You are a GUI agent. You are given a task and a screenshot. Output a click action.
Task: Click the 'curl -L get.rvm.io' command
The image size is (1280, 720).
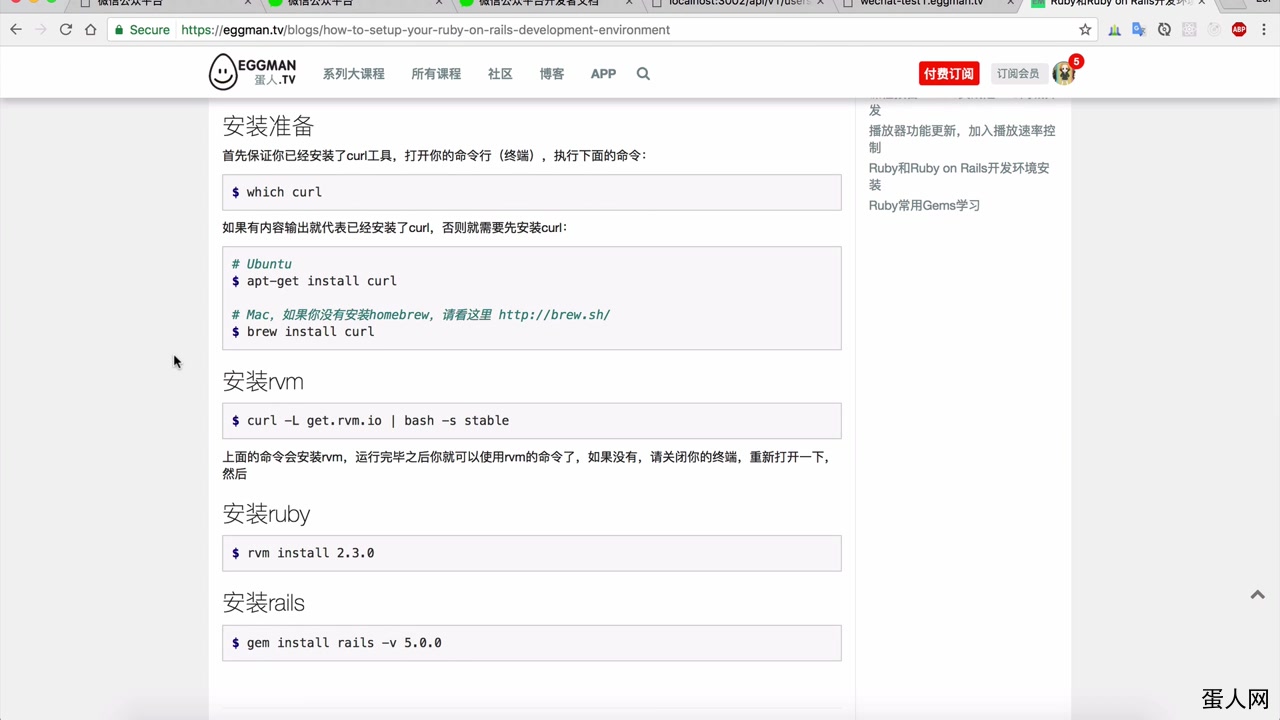coord(378,421)
